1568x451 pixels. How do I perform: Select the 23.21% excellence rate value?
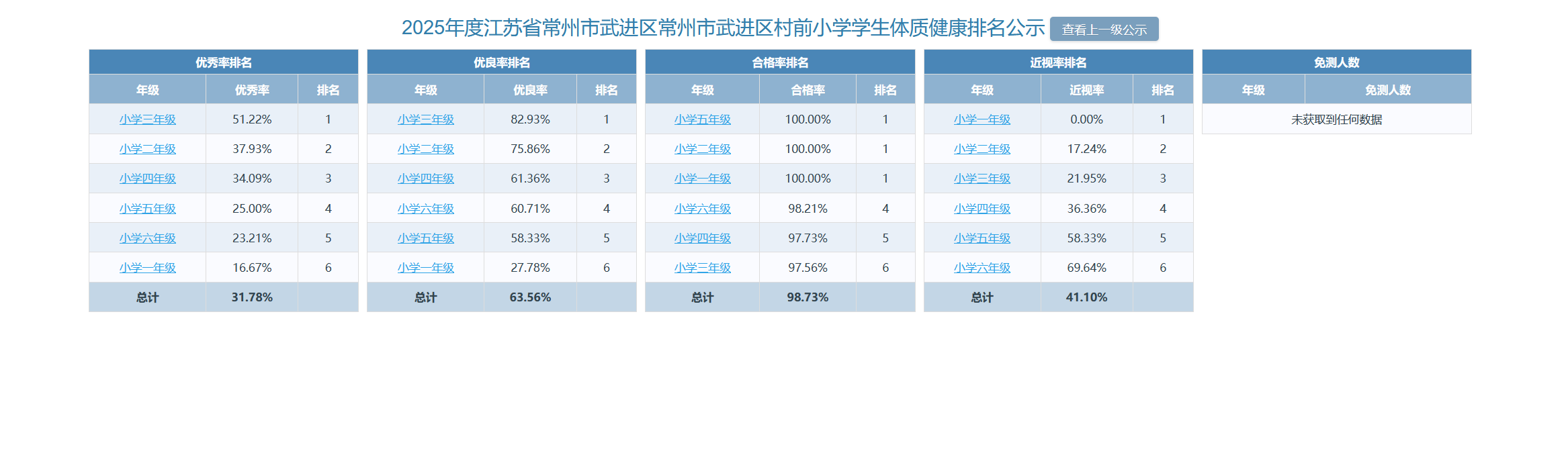[252, 238]
